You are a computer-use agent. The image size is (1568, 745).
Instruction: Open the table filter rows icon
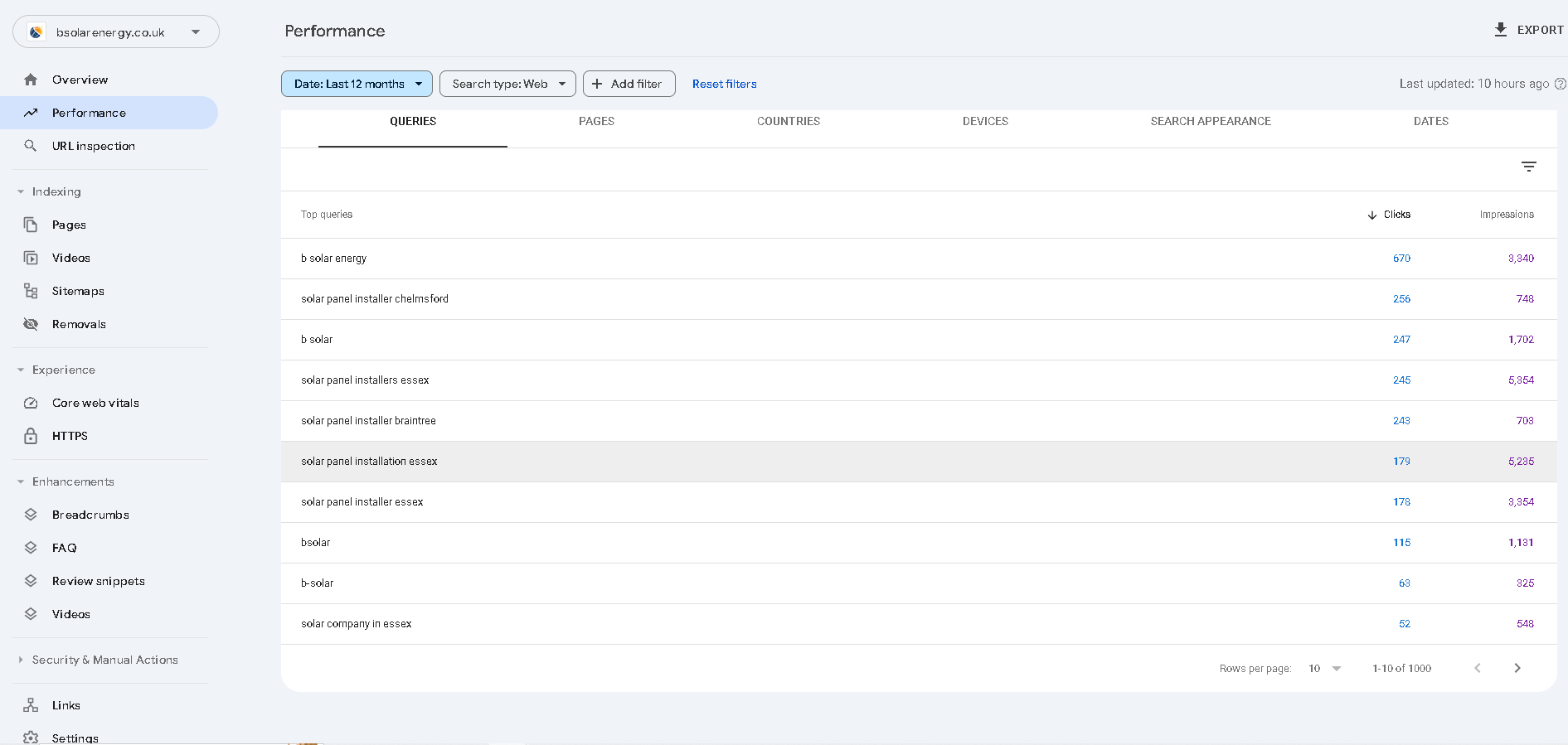(x=1529, y=167)
